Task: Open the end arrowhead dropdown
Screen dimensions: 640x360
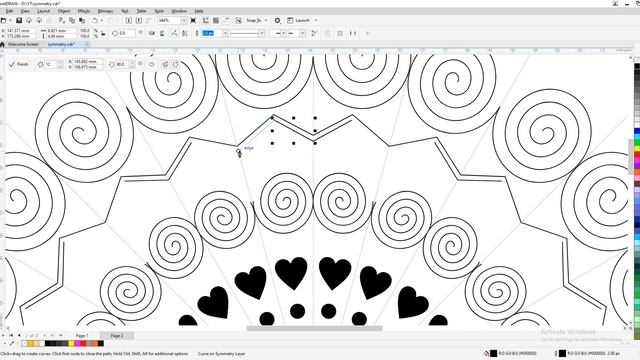Action: 302,33
